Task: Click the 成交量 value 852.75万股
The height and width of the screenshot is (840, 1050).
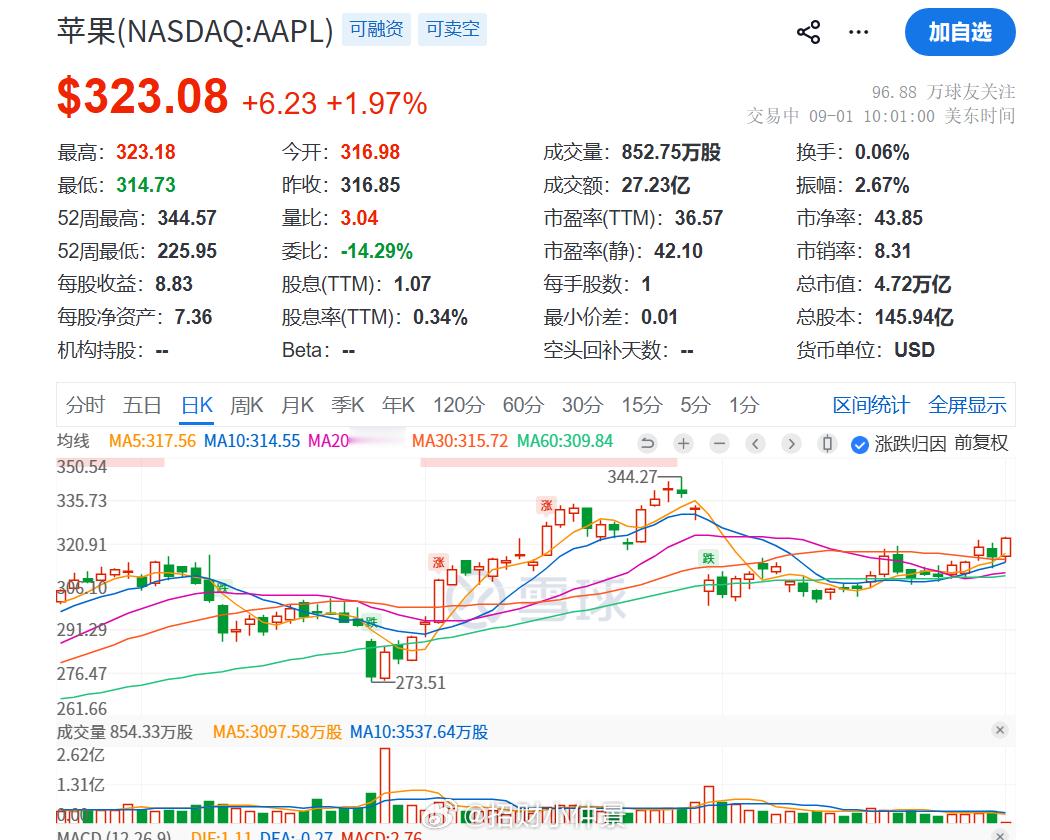Action: point(671,152)
